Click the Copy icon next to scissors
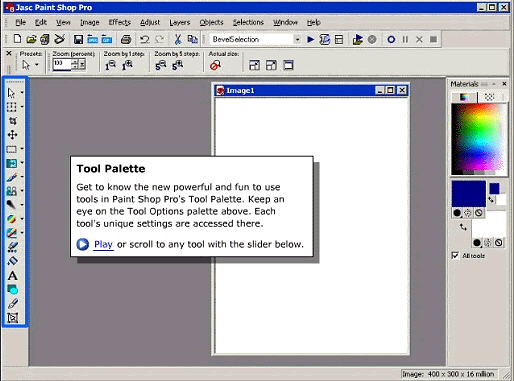This screenshot has height=381, width=514. 192,39
